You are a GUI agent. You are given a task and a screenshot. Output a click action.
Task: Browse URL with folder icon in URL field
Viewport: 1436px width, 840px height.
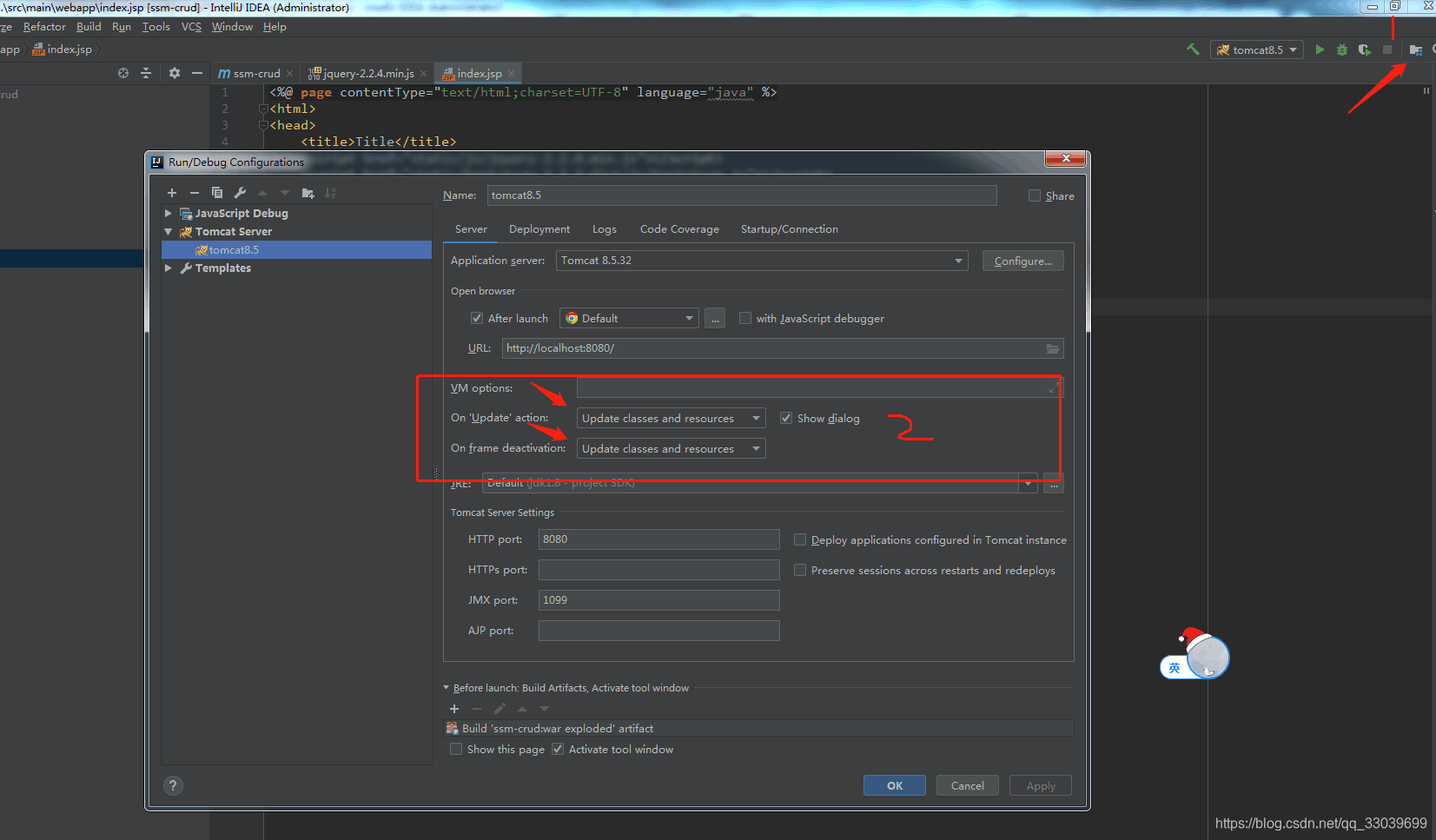[1053, 348]
